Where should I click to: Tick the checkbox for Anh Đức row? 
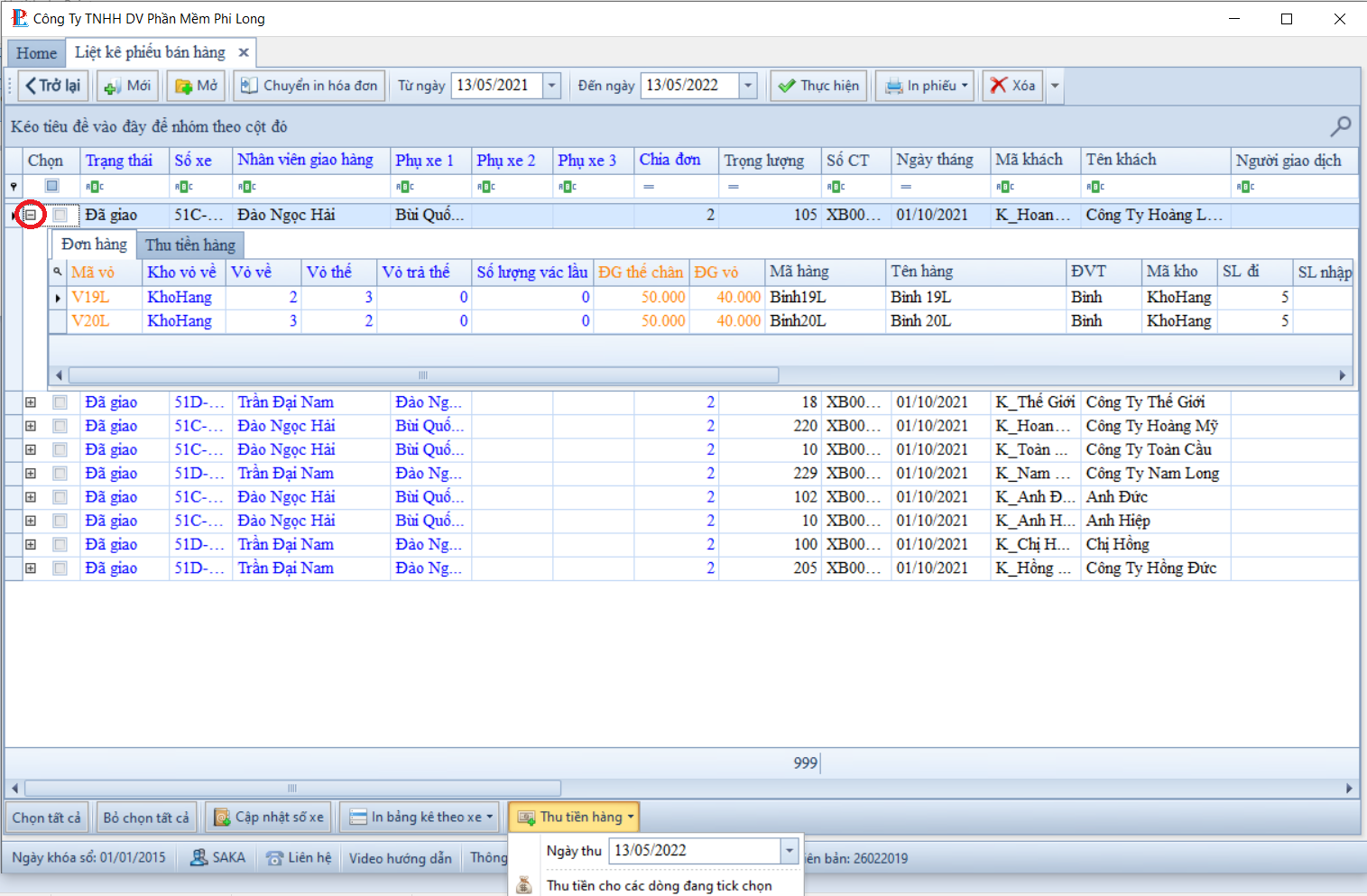(60, 497)
